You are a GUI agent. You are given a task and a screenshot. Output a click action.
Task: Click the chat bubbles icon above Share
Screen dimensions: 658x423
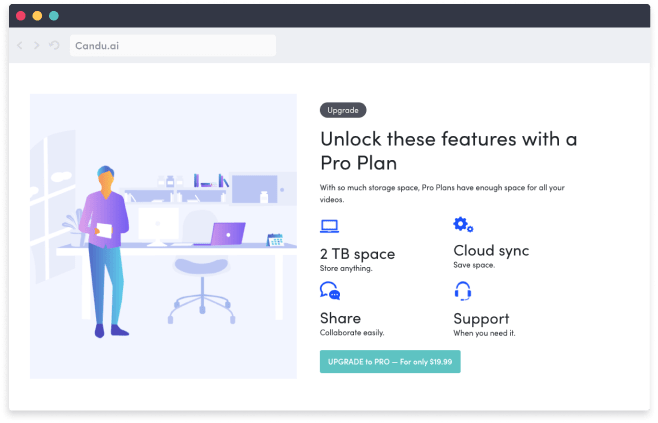[x=330, y=290]
